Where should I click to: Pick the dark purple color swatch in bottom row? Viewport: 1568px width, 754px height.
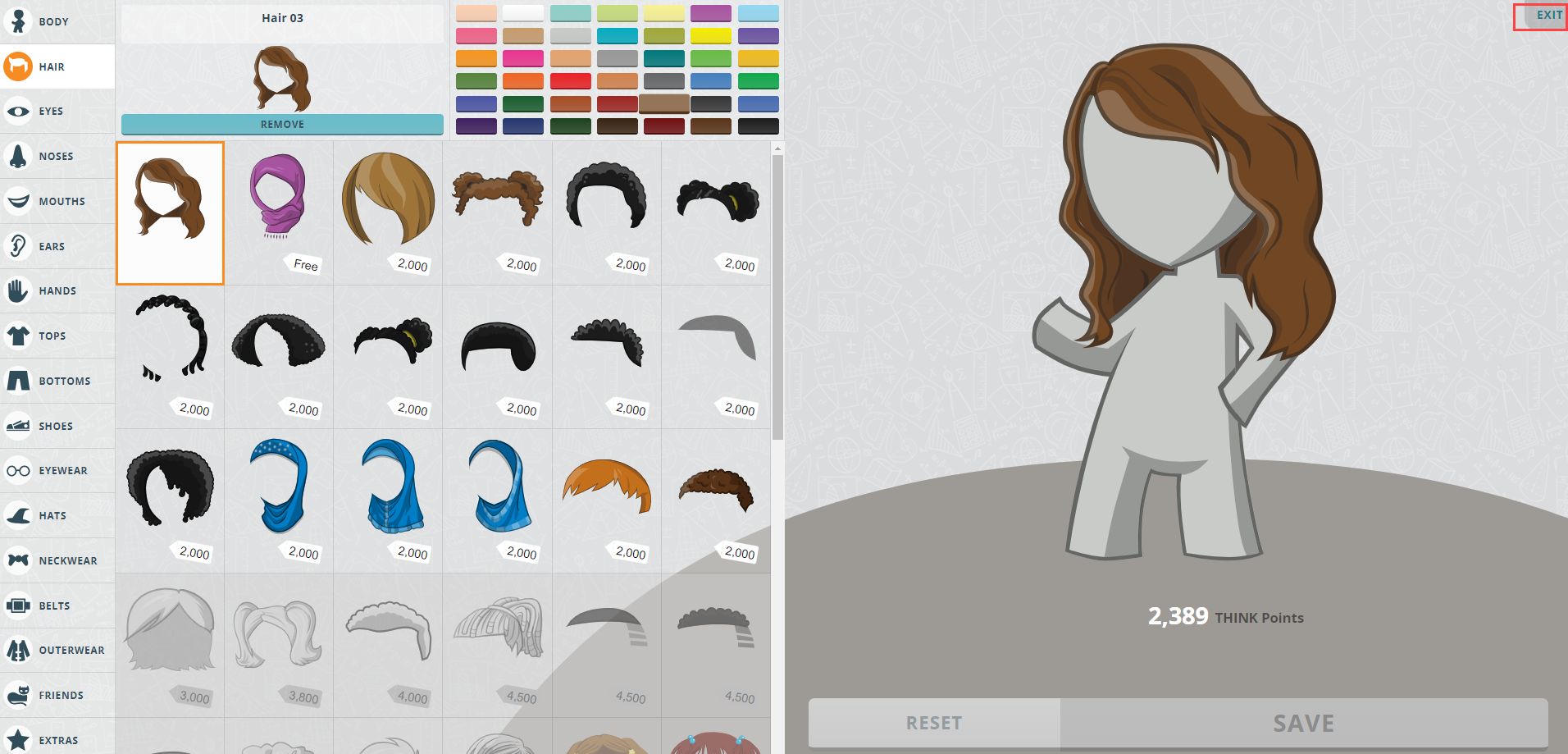476,126
